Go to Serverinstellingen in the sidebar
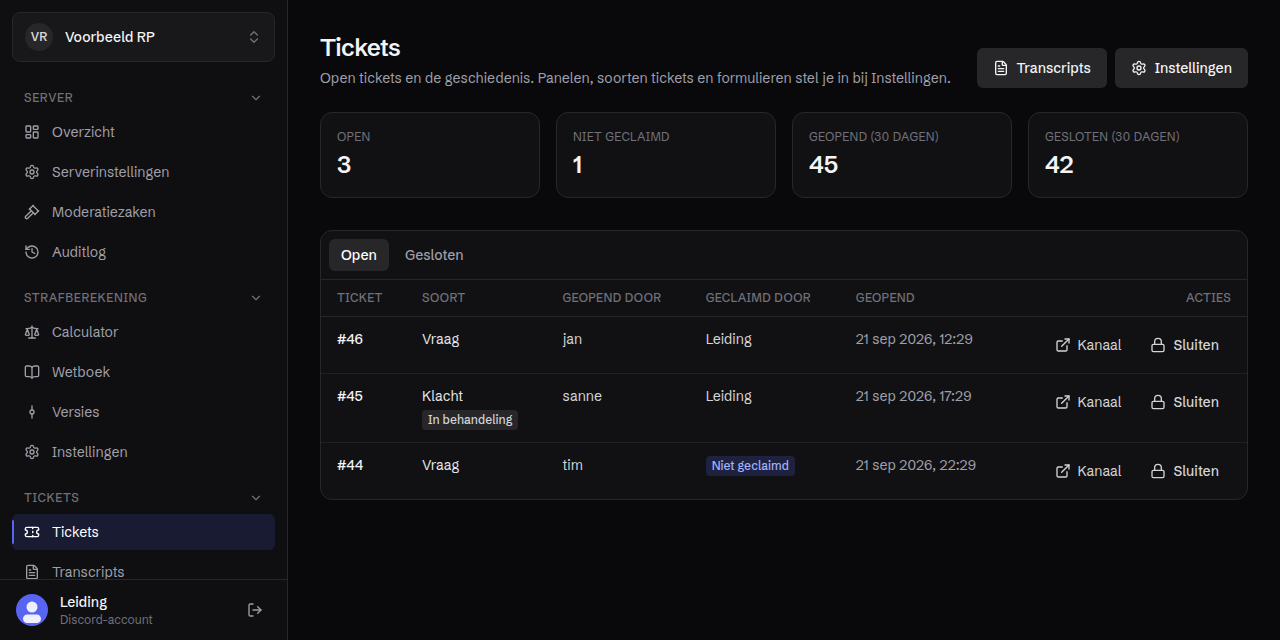The width and height of the screenshot is (1280, 640). (x=143, y=172)
